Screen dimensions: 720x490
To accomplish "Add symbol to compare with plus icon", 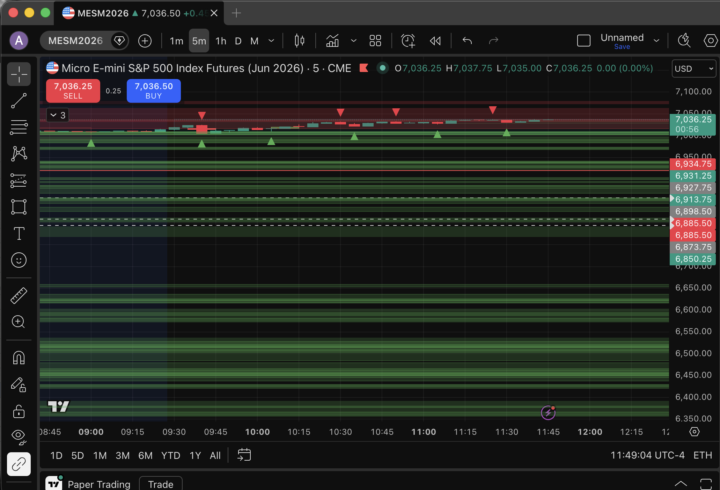I will tap(145, 41).
